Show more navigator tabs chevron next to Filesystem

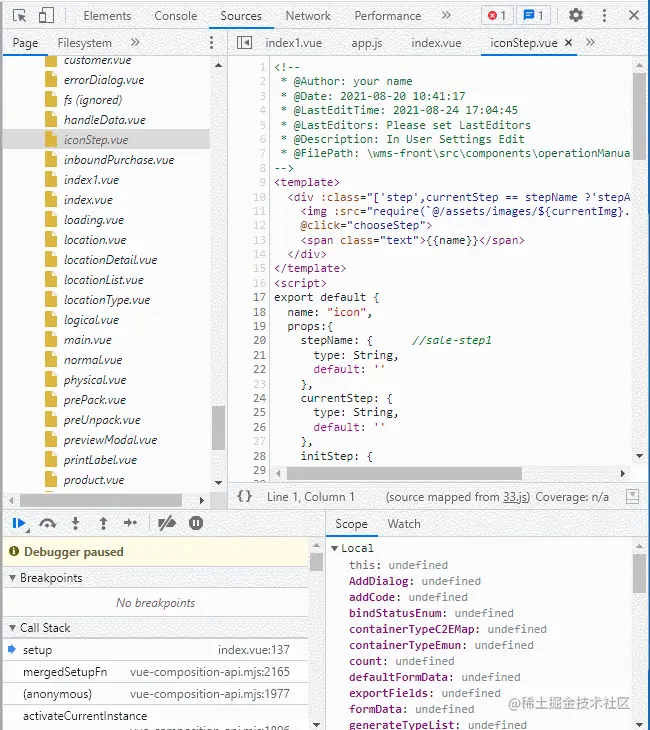click(x=135, y=42)
